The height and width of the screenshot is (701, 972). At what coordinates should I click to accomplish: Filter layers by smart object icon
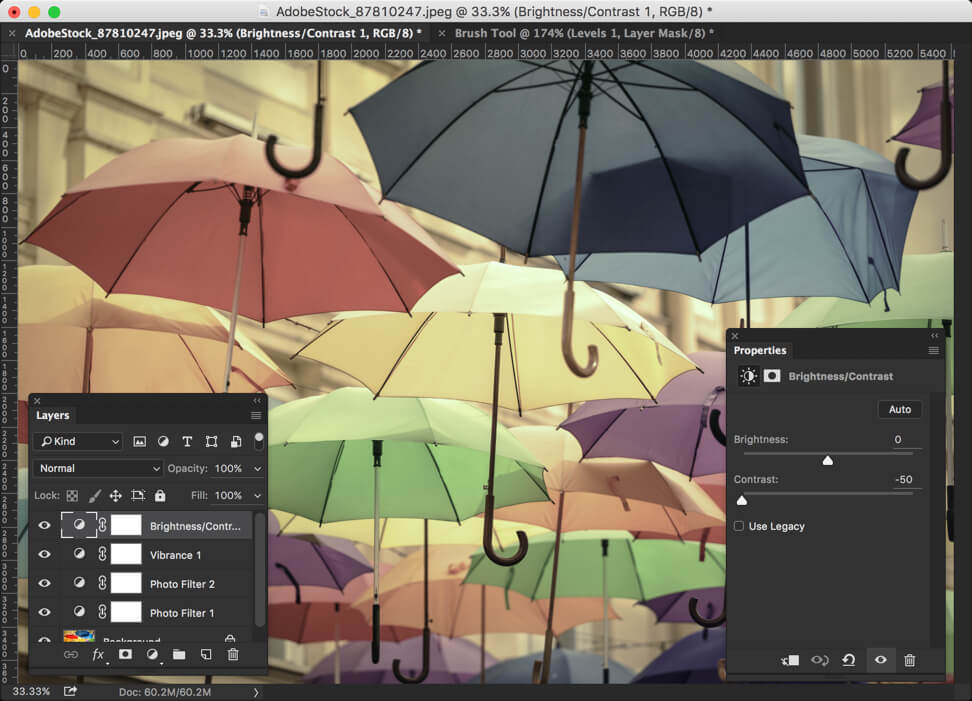click(236, 441)
